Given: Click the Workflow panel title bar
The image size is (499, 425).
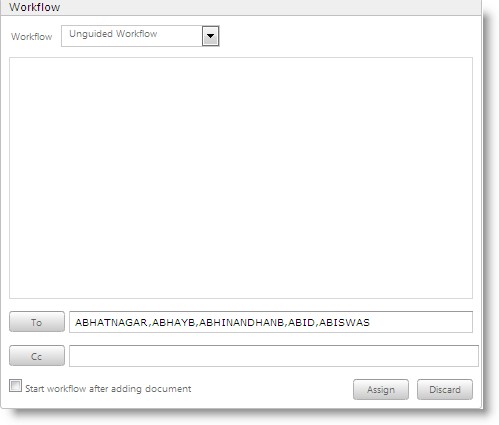Looking at the screenshot, I should 241,7.
